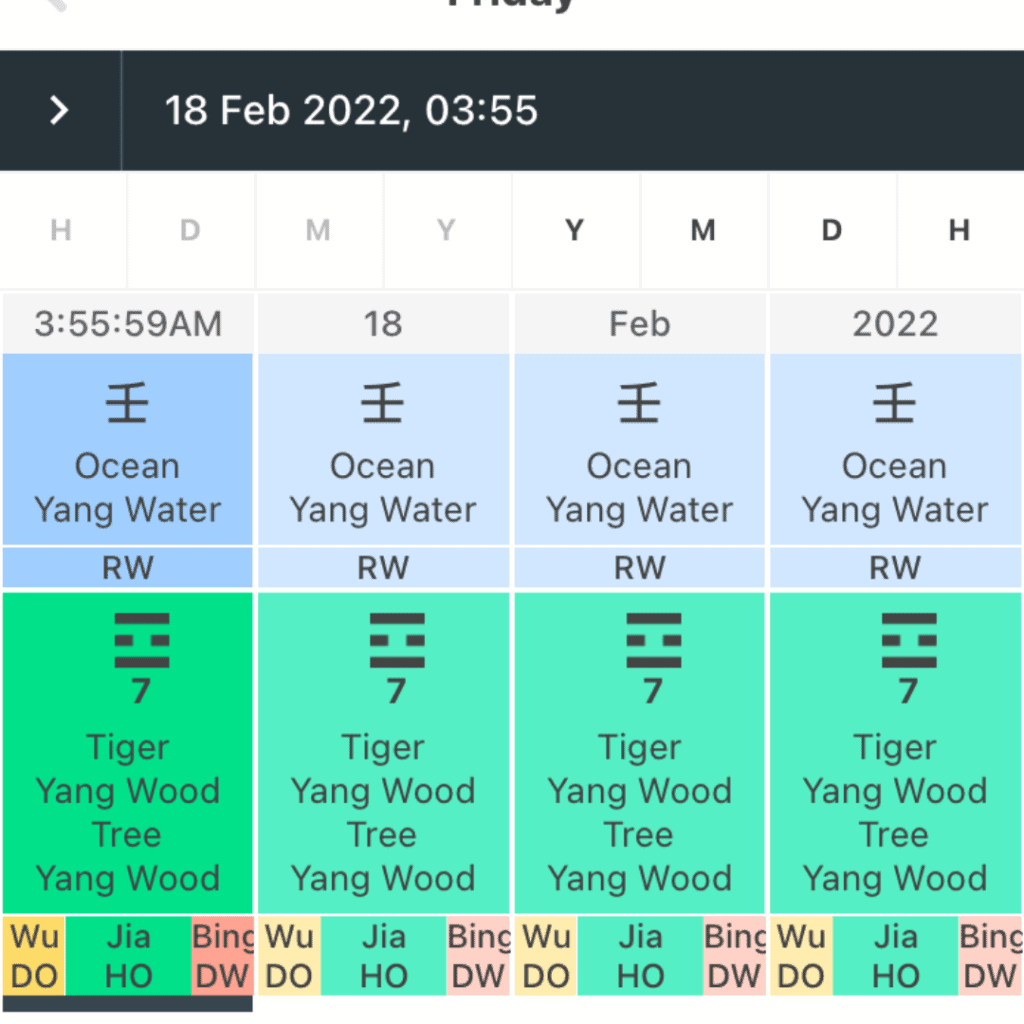Select the bold H hour column header
The image size is (1024, 1024).
pyautogui.click(x=959, y=231)
